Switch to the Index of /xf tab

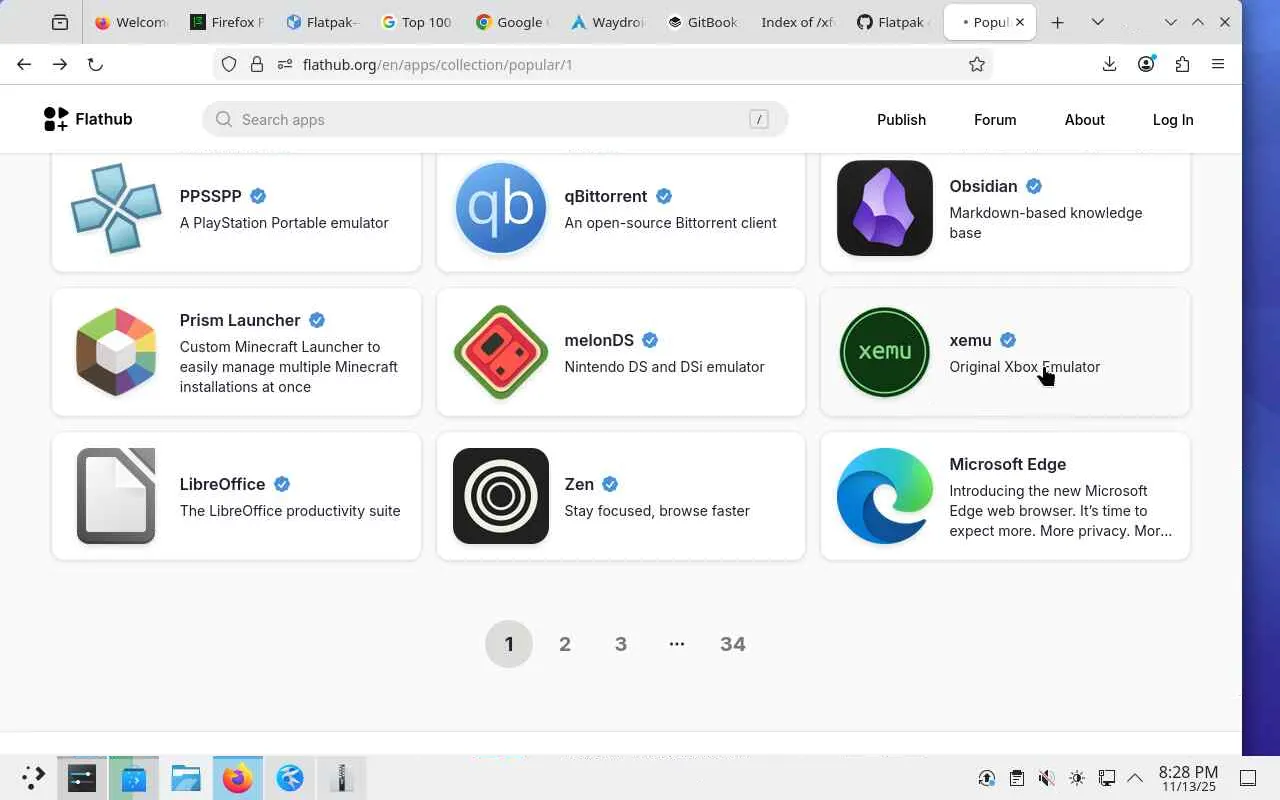pos(798,22)
